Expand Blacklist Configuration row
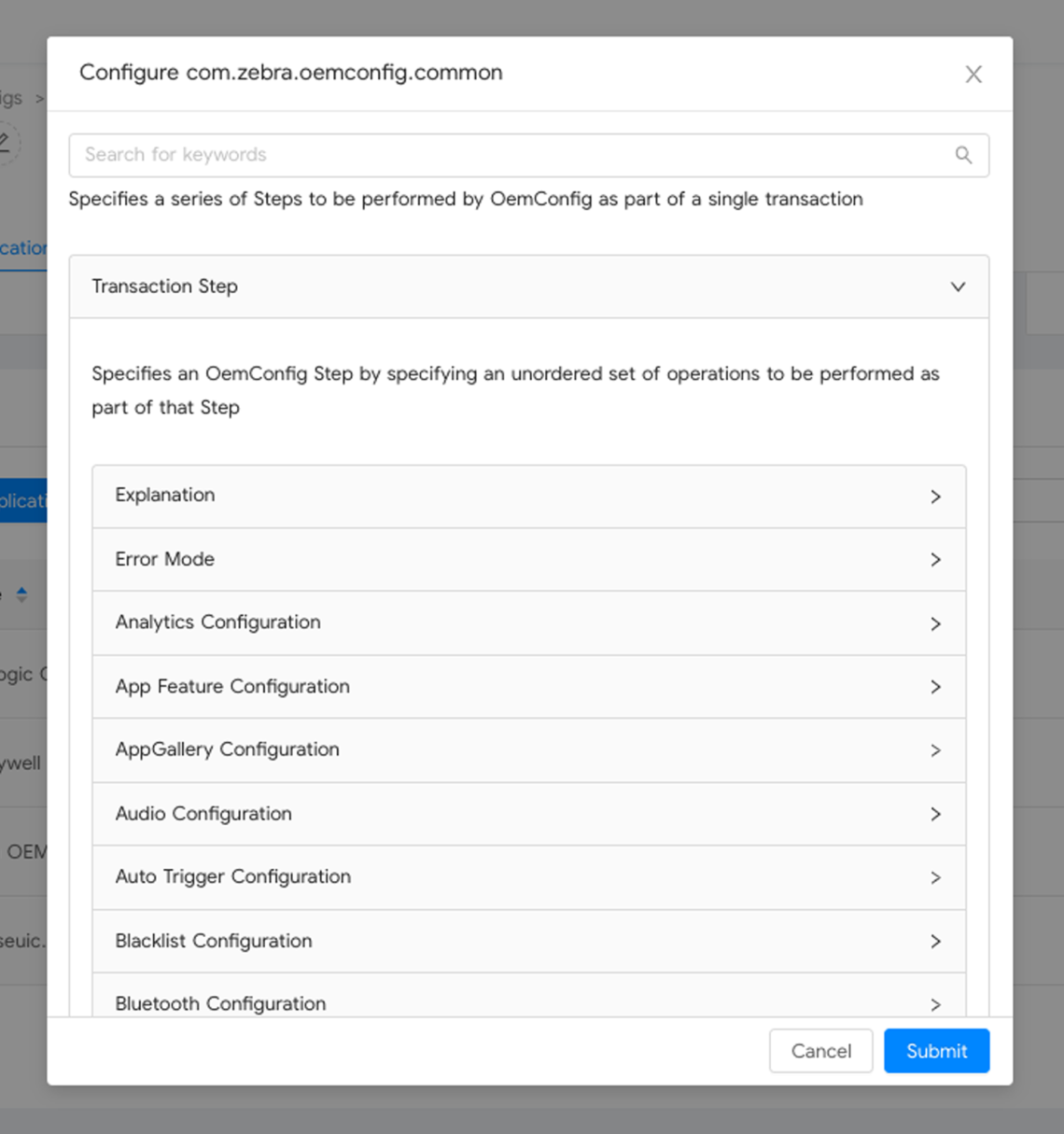The height and width of the screenshot is (1134, 1064). (x=528, y=941)
